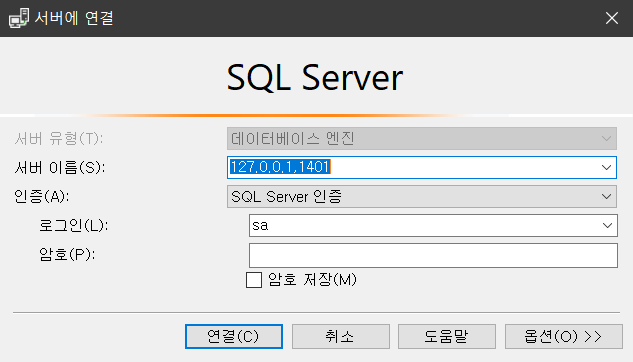Click the 연결(C) button
This screenshot has width=633, height=362.
(x=234, y=336)
